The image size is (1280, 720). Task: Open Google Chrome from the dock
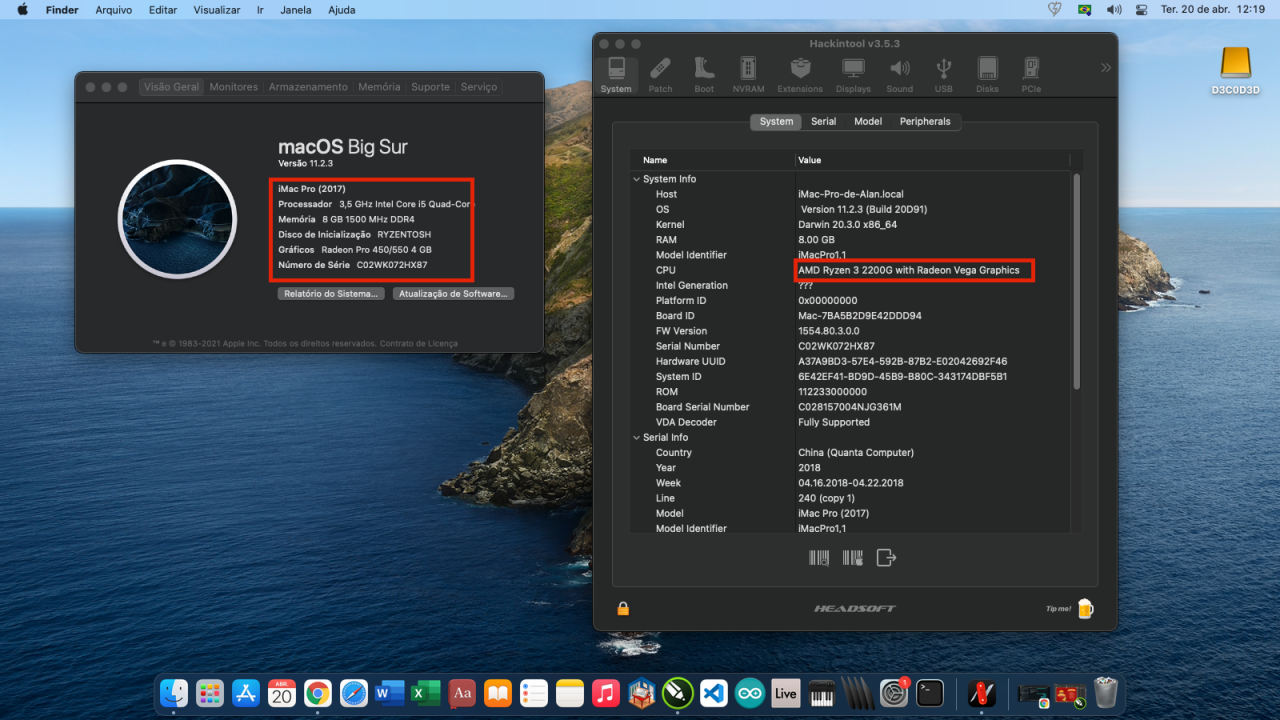pyautogui.click(x=318, y=692)
